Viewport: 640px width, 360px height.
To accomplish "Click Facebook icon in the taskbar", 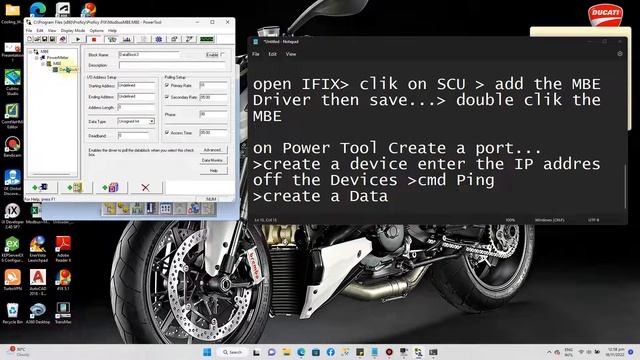I will [330, 352].
